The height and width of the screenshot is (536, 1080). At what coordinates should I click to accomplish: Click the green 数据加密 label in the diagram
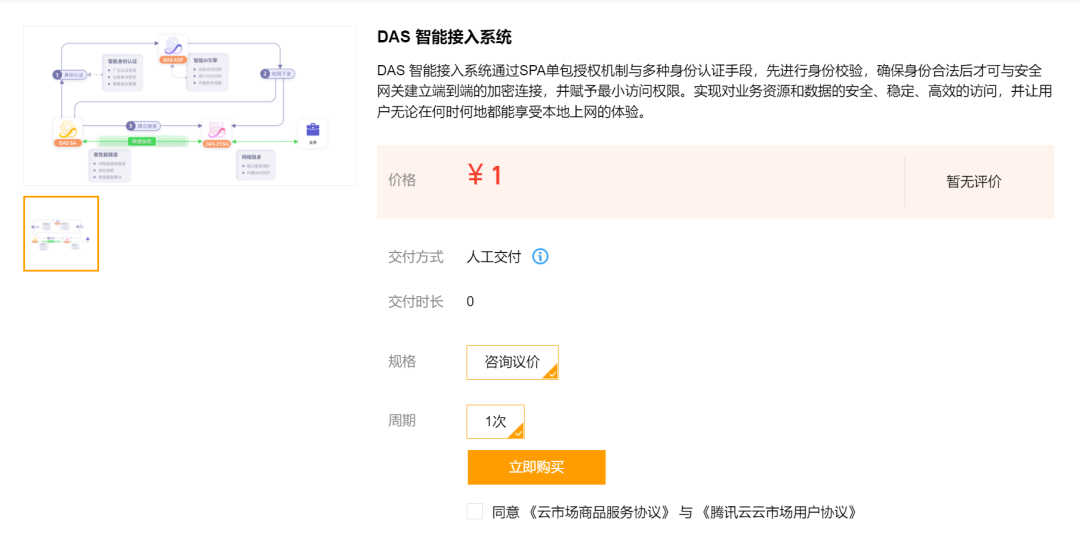pos(143,142)
